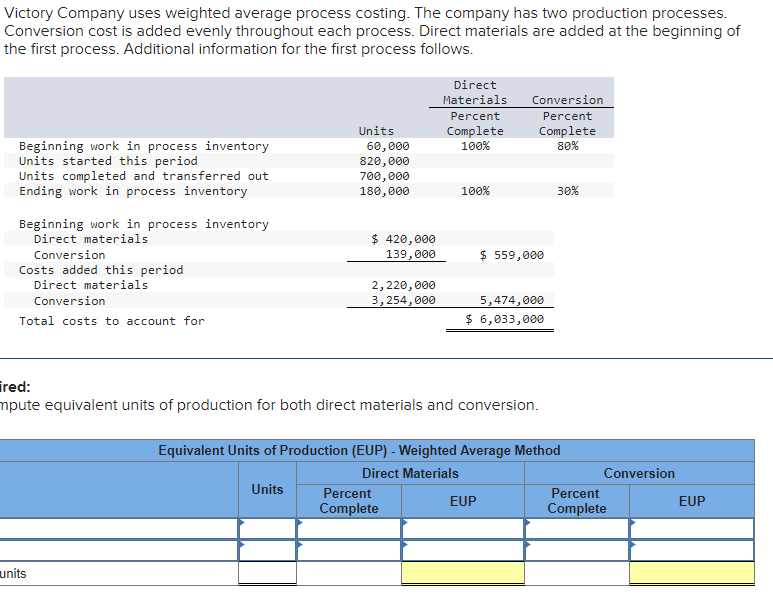The height and width of the screenshot is (604, 773).
Task: Click the yellow Conversion EUP total cell
Action: tap(692, 573)
